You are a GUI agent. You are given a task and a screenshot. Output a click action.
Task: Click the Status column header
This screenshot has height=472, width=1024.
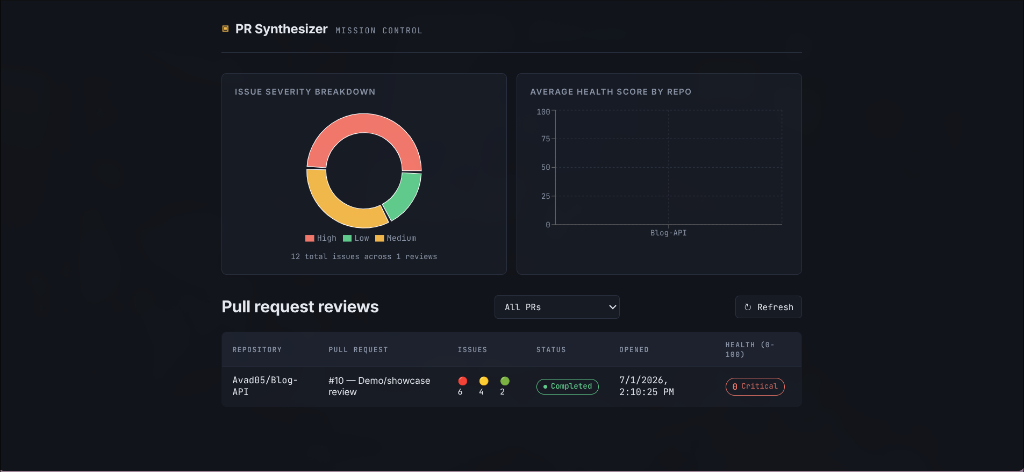click(551, 350)
